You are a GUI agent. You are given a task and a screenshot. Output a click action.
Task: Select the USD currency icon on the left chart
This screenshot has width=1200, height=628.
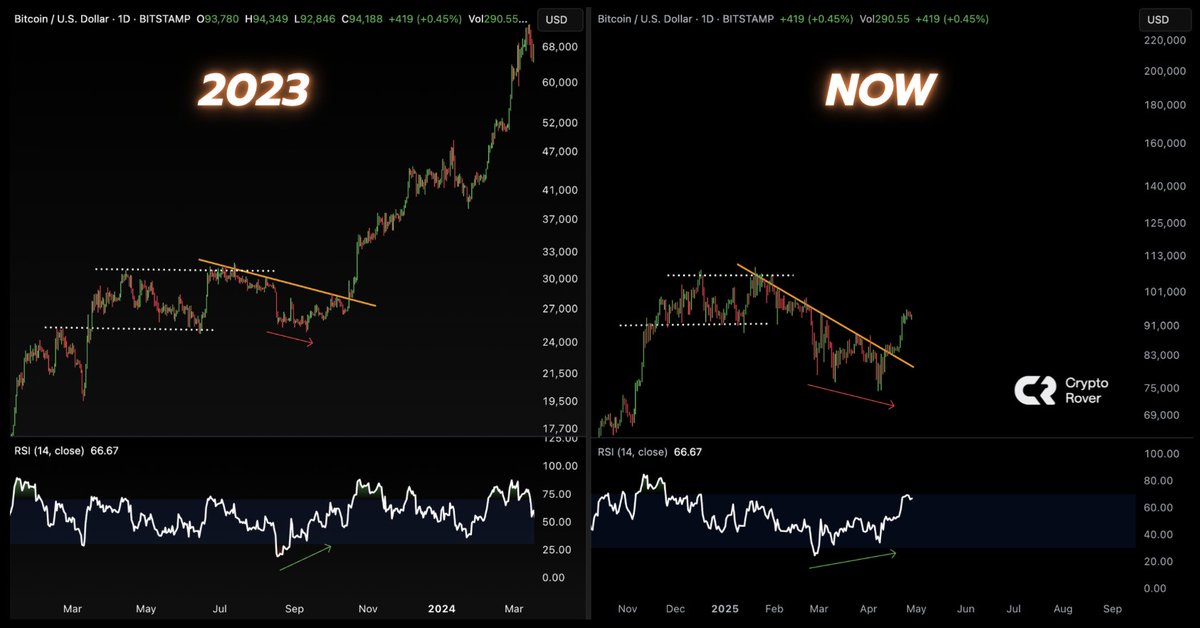[x=558, y=19]
